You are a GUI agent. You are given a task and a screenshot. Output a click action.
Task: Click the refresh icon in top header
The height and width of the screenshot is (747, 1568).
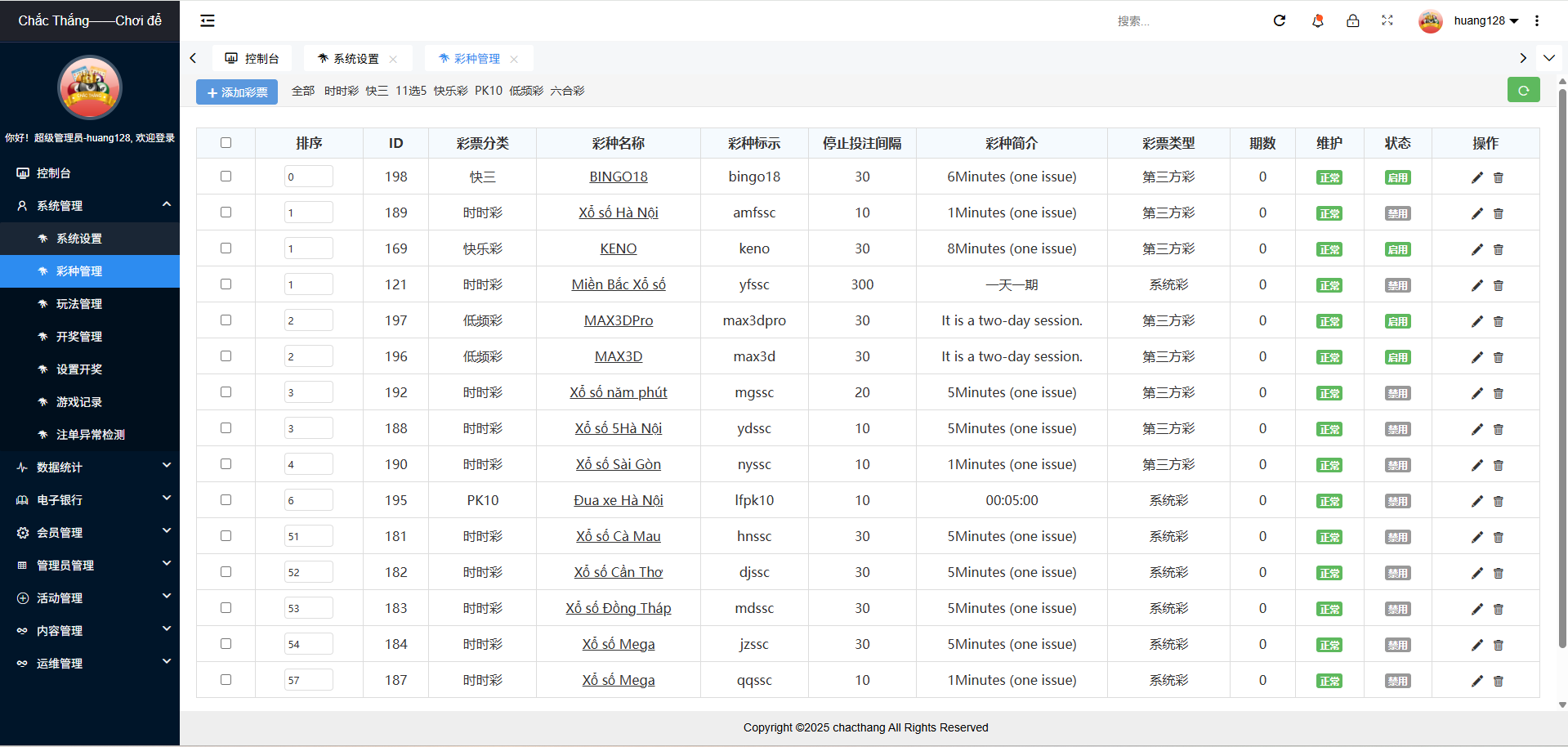pyautogui.click(x=1280, y=20)
